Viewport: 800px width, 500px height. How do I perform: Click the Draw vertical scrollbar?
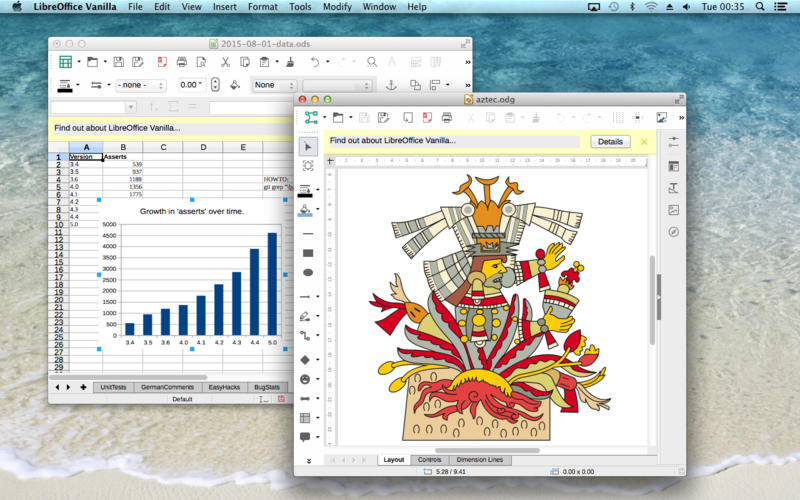[x=652, y=300]
